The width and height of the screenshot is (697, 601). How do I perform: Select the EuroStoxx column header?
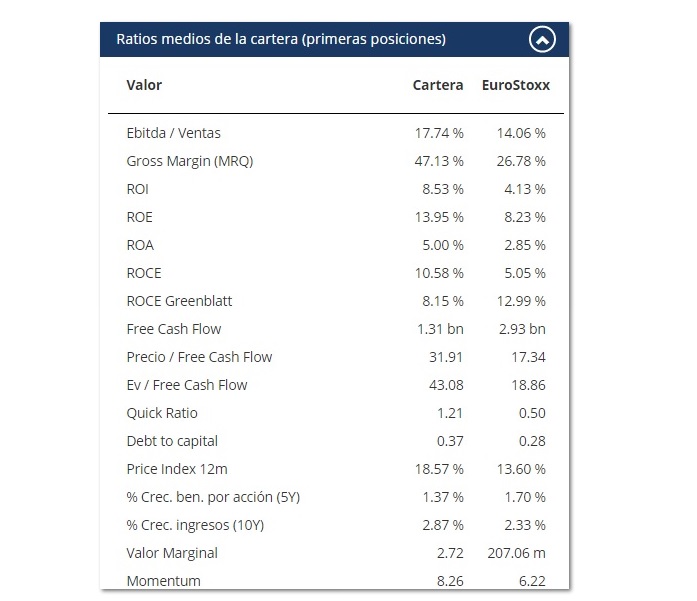(516, 85)
